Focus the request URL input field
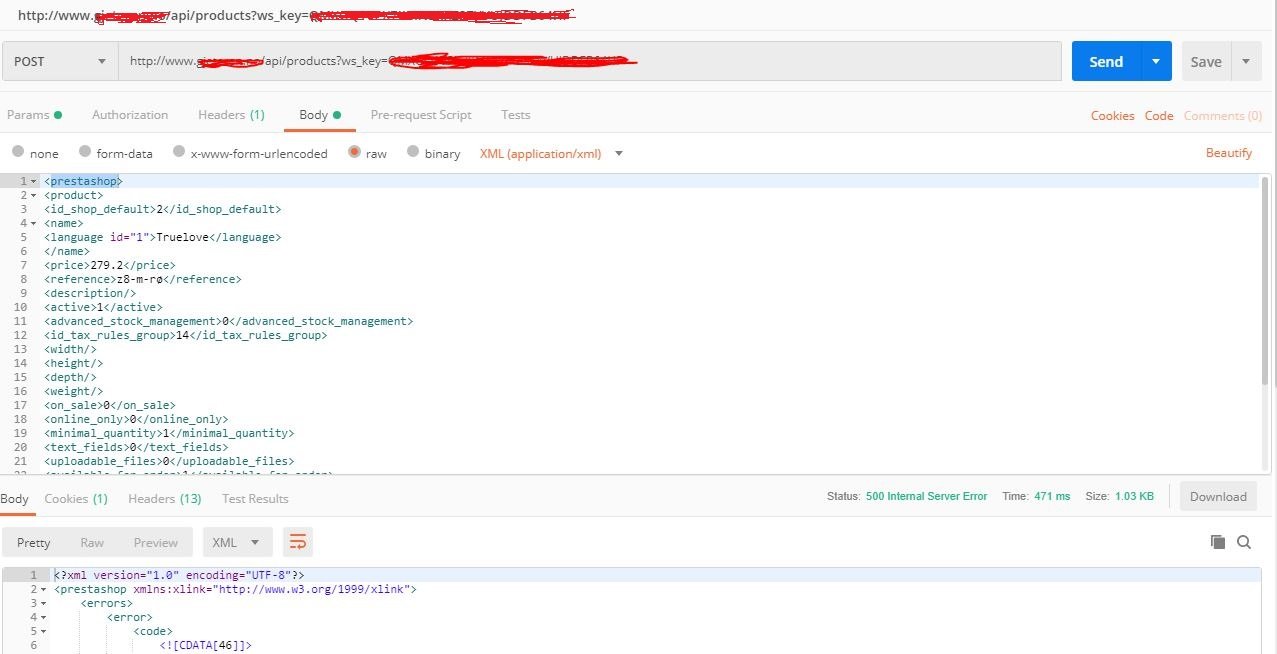Screen dimensions: 1277x654 click(590, 61)
